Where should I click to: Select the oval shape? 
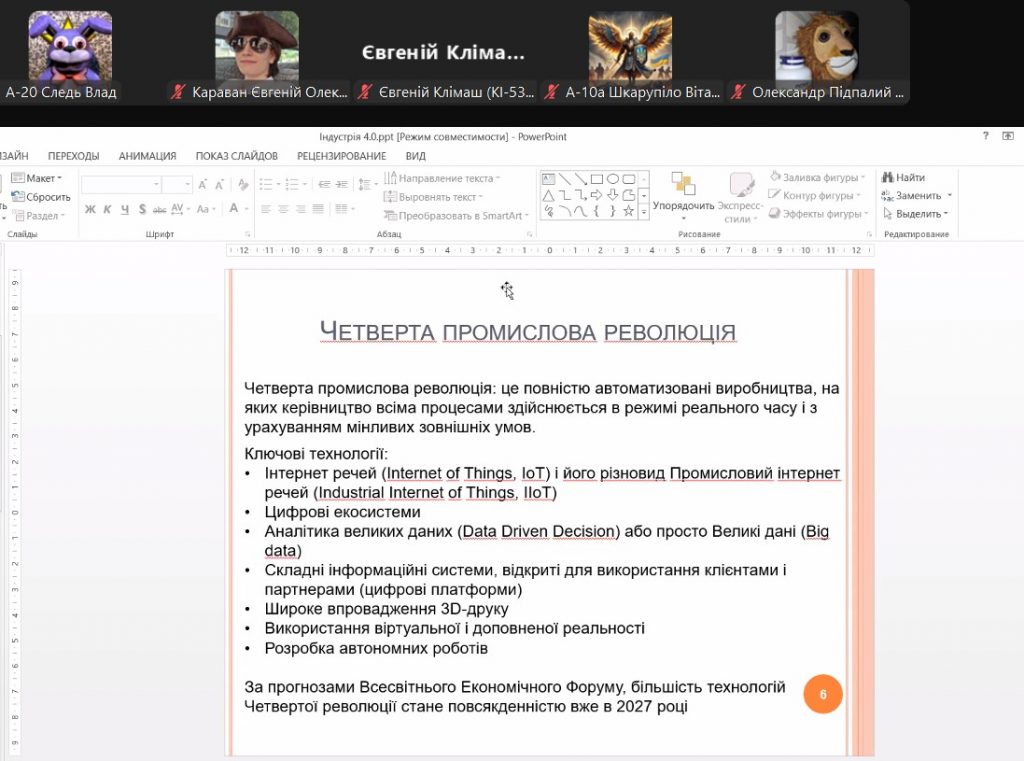pos(613,179)
